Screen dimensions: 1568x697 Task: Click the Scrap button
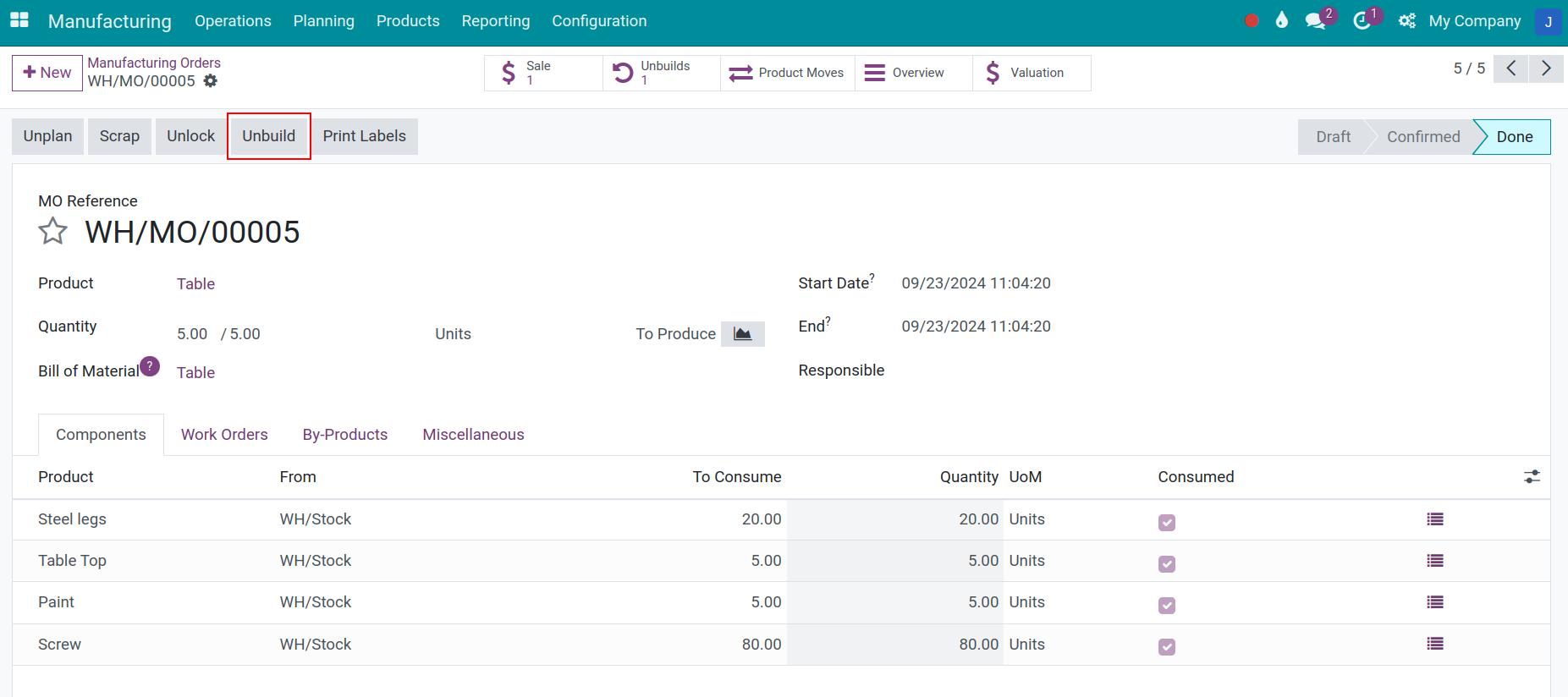click(119, 136)
